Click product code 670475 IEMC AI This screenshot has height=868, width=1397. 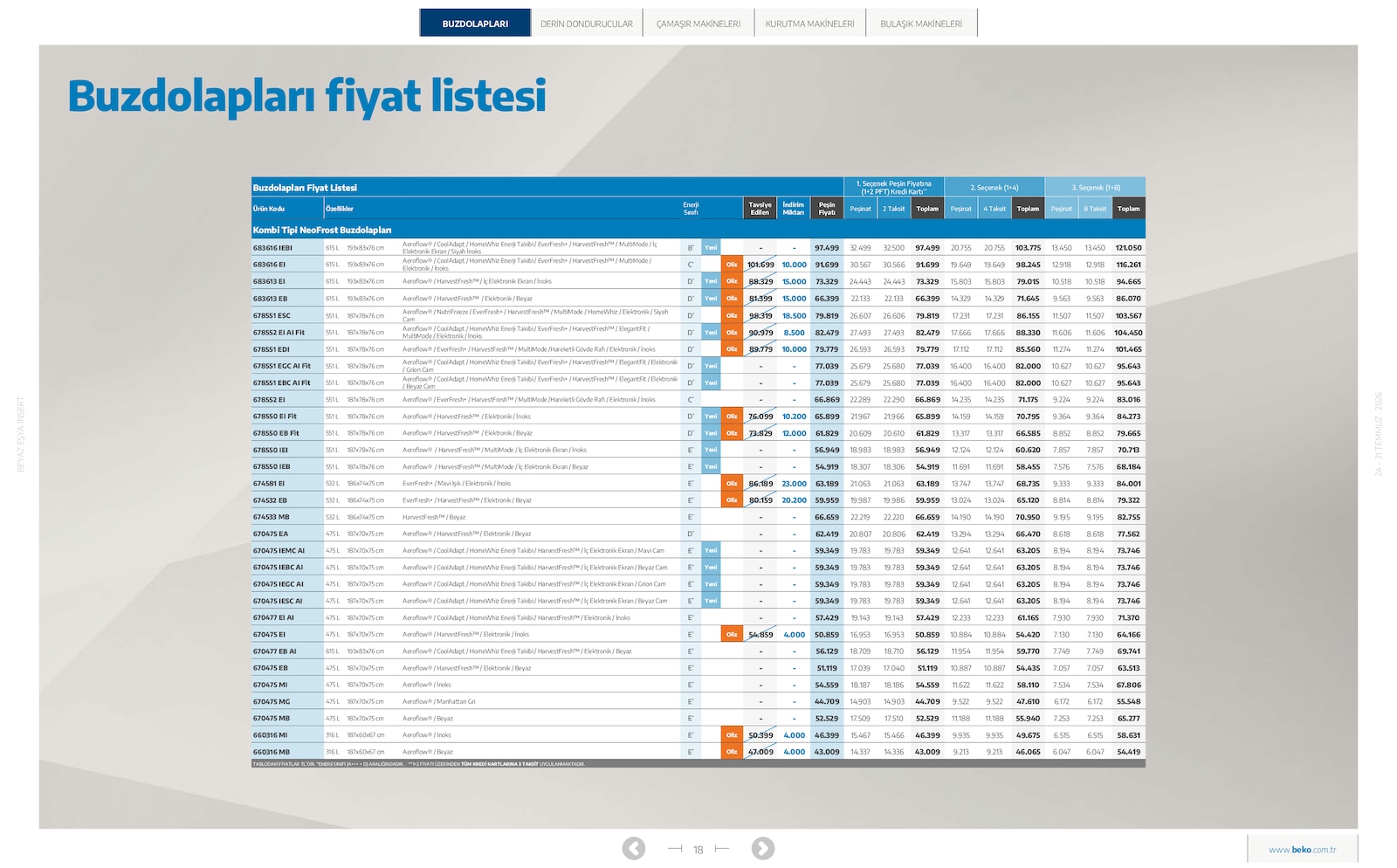279,551
